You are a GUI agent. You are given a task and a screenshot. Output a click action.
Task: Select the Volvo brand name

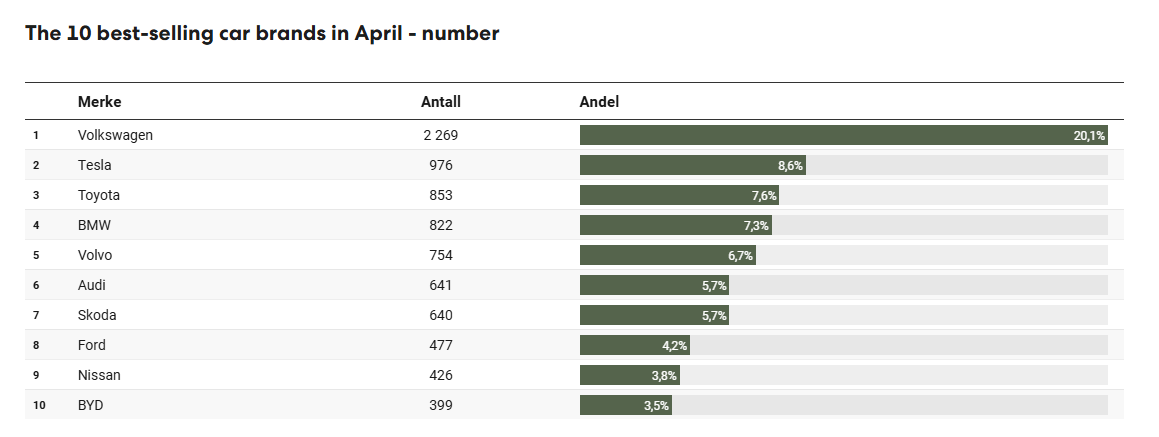[95, 255]
